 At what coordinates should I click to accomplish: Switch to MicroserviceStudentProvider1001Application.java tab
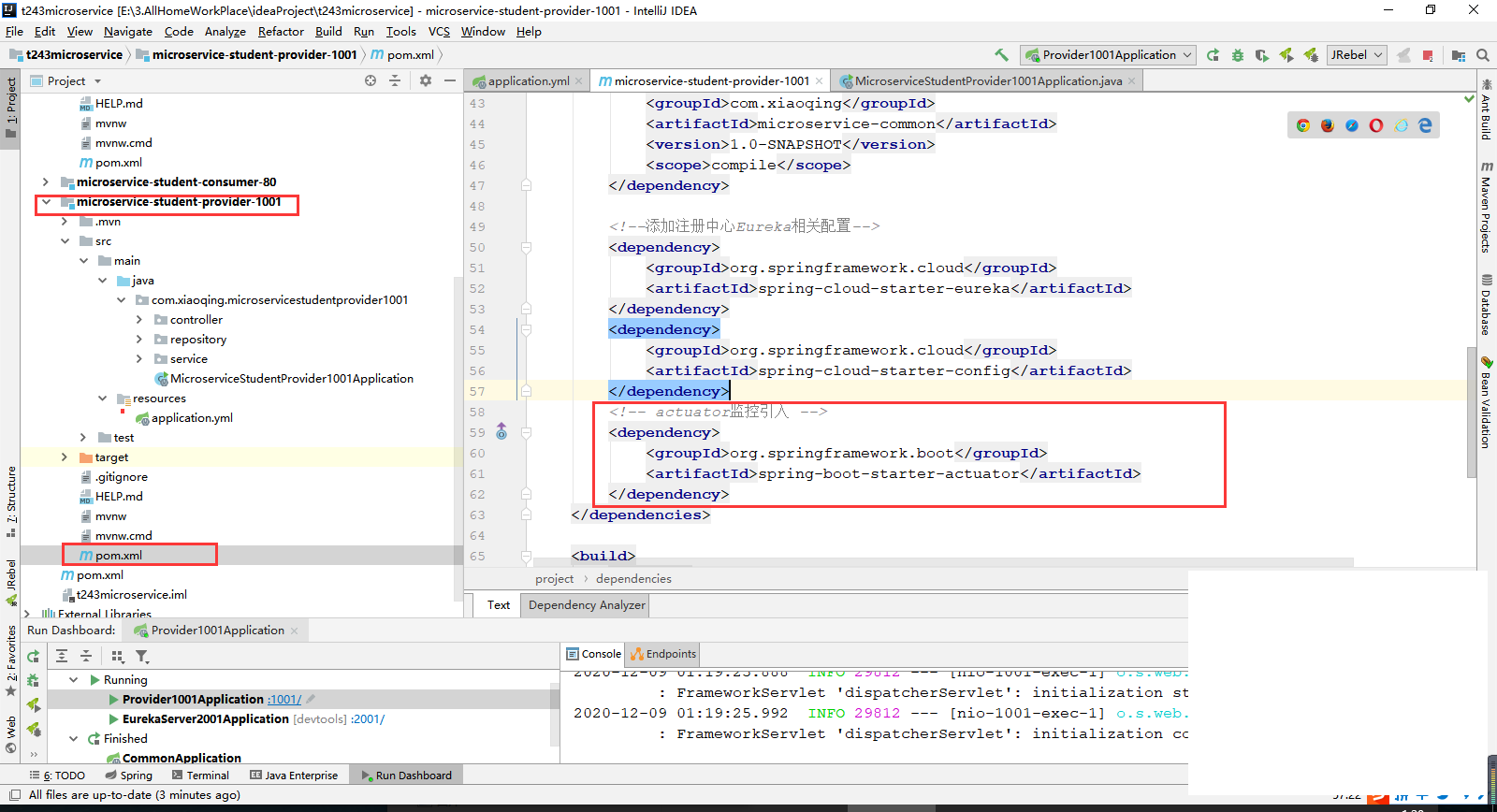(x=987, y=81)
